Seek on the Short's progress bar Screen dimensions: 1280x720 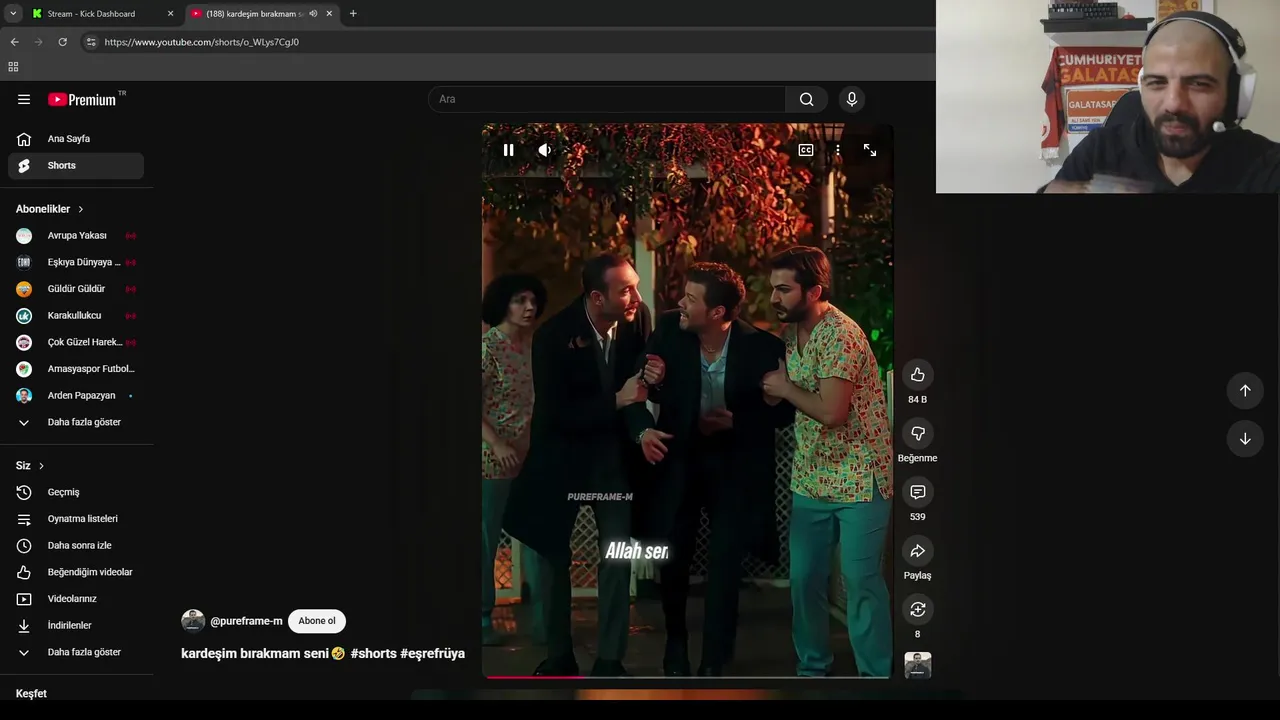click(x=687, y=677)
